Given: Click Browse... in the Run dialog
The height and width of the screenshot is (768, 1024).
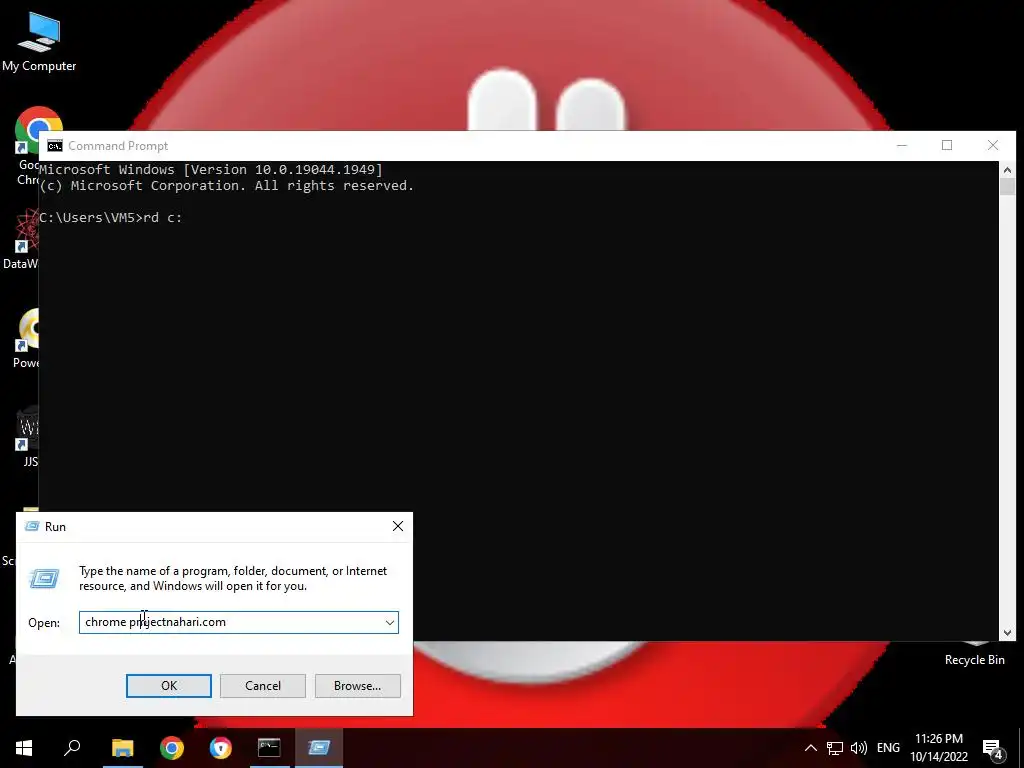Looking at the screenshot, I should tap(357, 686).
